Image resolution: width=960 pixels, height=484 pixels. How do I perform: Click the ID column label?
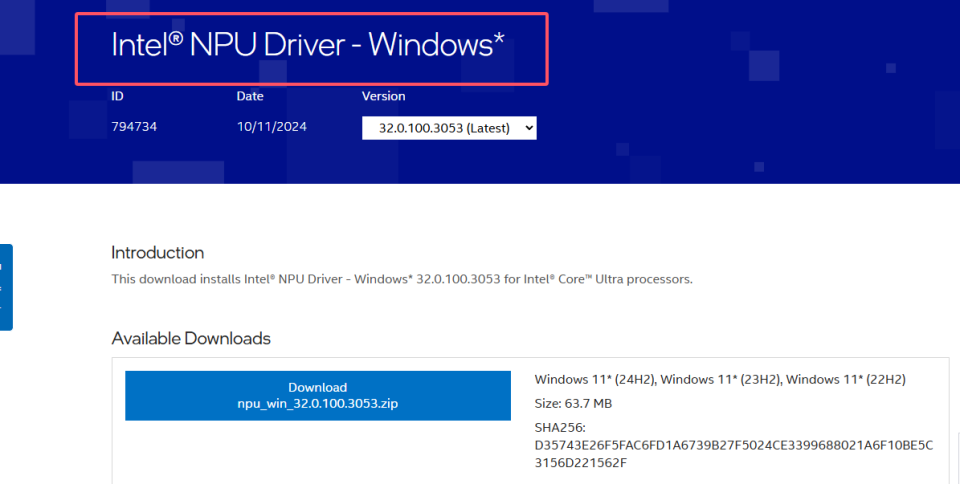coord(117,96)
